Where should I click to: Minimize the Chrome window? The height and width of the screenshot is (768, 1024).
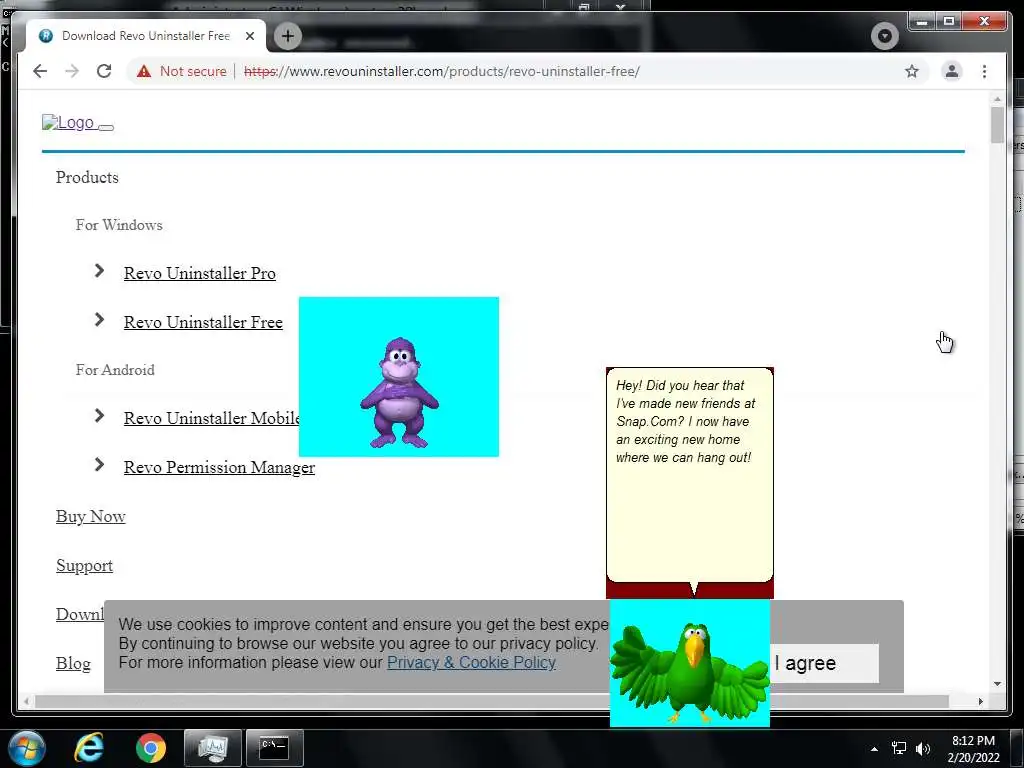(922, 22)
